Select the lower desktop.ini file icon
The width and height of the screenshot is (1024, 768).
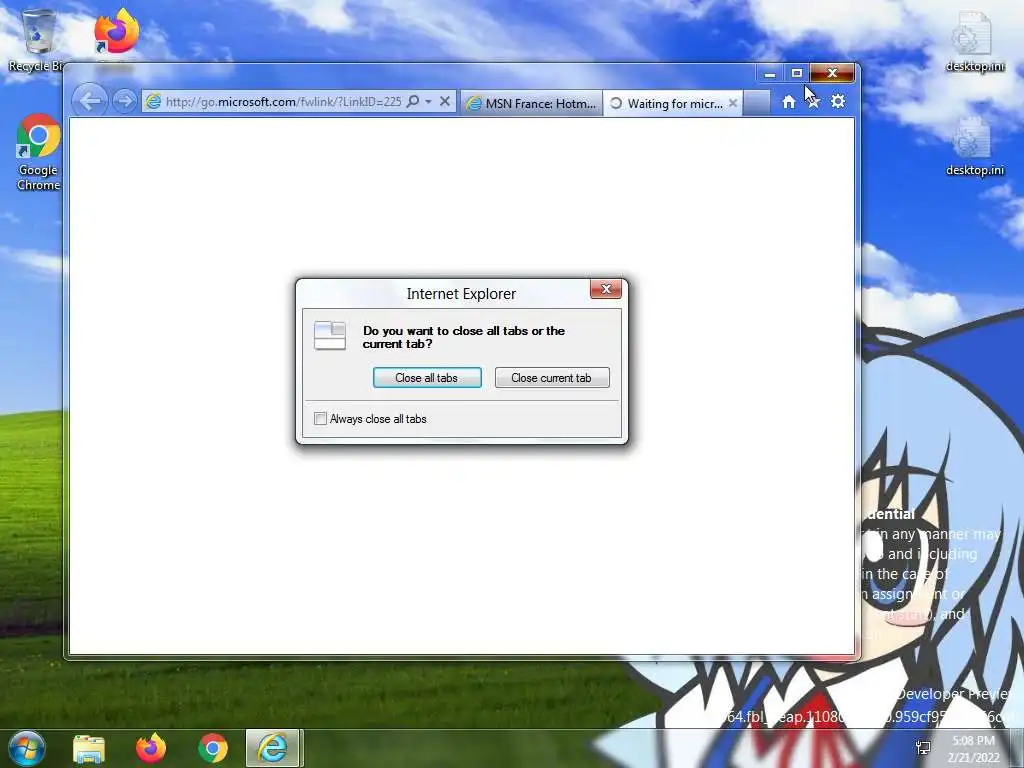[974, 145]
